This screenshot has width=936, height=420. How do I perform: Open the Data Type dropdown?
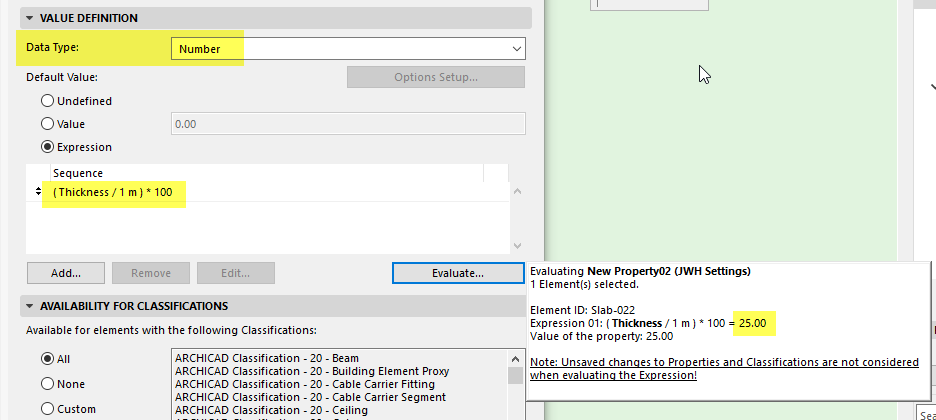(348, 49)
